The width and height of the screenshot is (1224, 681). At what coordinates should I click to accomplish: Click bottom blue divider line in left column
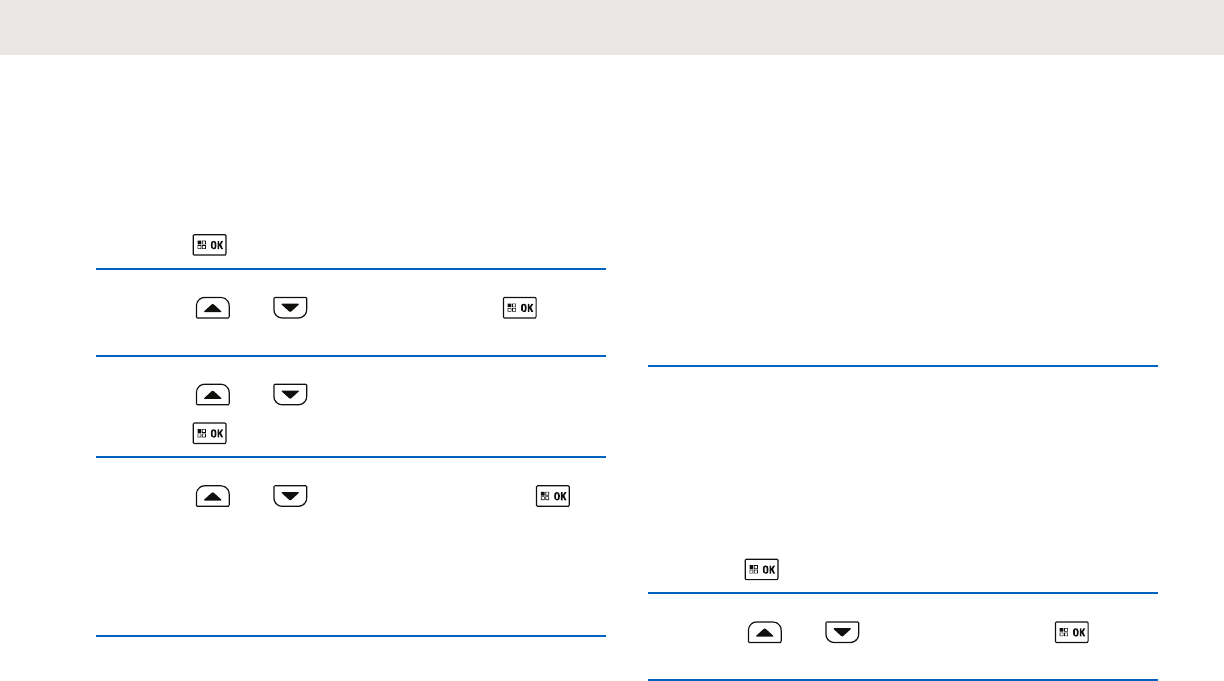point(351,636)
